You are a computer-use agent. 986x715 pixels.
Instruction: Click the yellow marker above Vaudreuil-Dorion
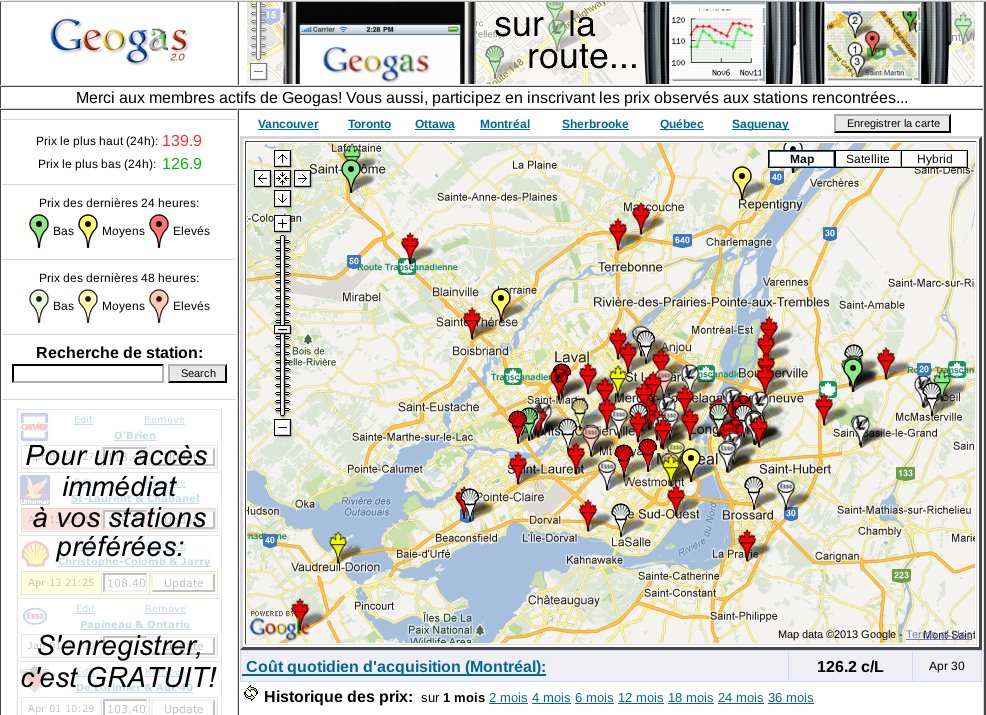coord(338,546)
